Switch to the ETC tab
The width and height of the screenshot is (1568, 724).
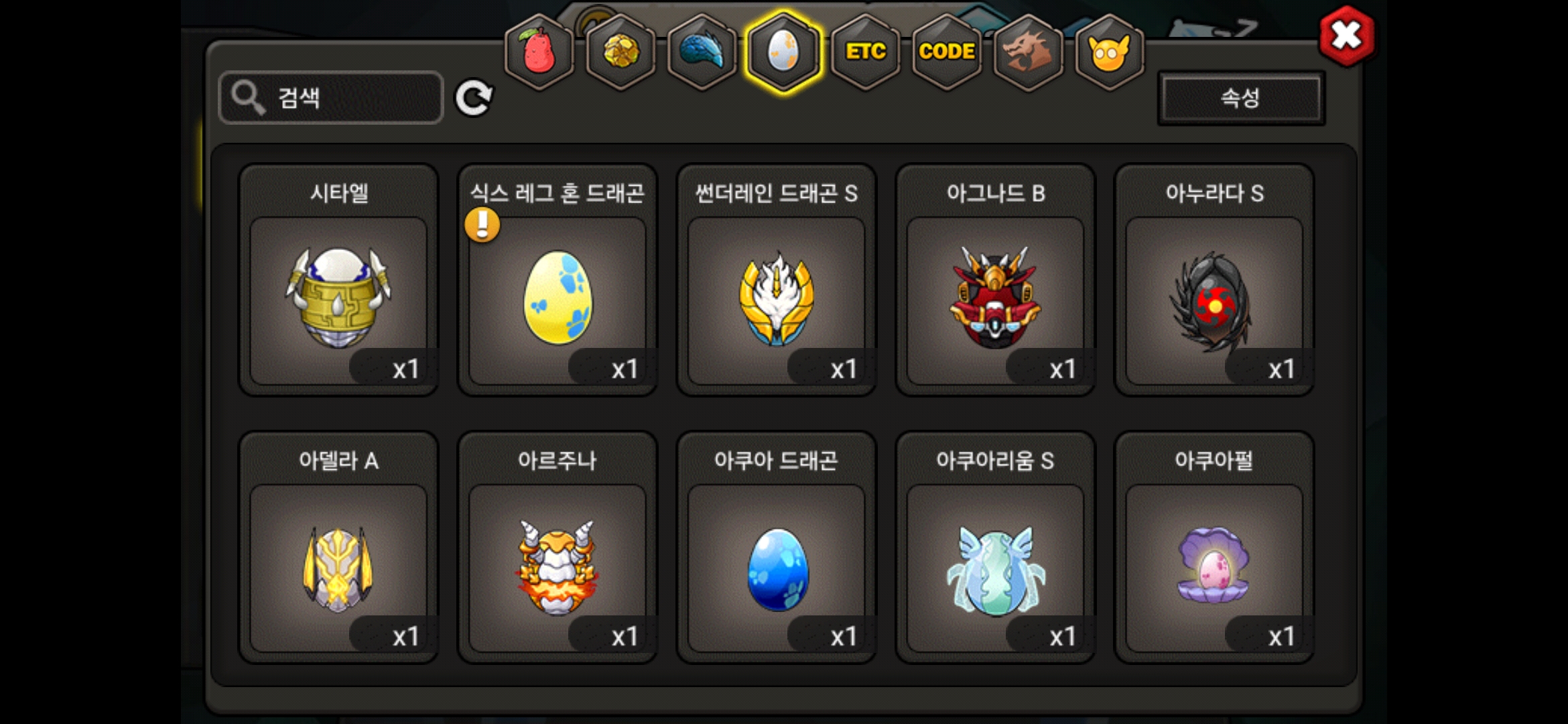point(866,52)
